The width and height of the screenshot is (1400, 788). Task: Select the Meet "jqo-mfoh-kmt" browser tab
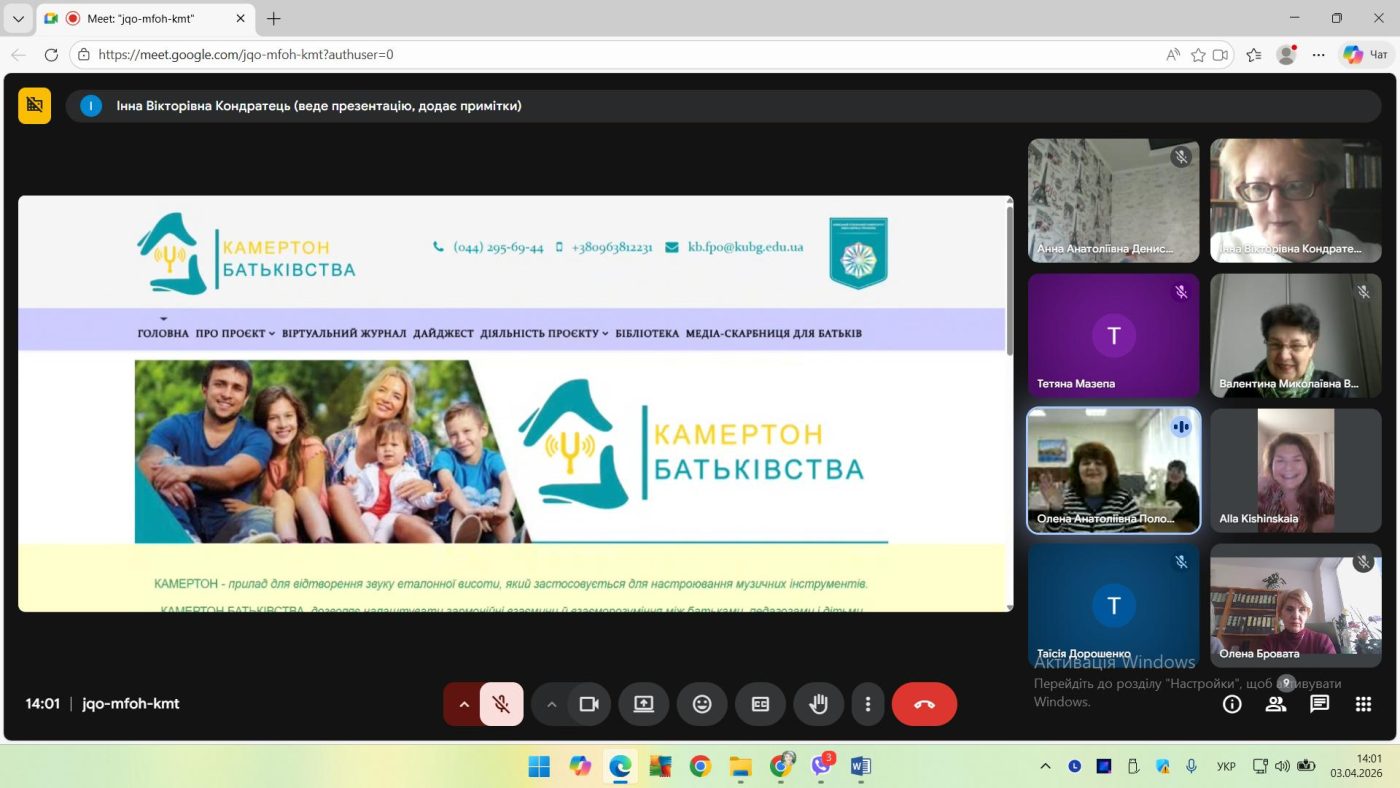pyautogui.click(x=140, y=19)
